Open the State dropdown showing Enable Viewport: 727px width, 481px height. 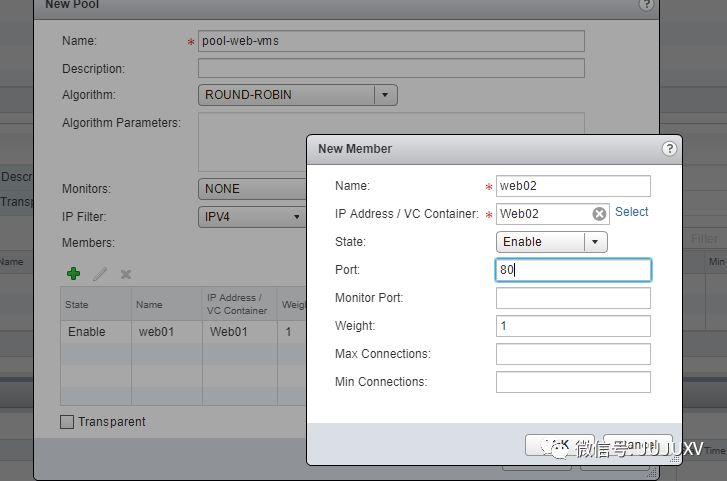pos(595,241)
